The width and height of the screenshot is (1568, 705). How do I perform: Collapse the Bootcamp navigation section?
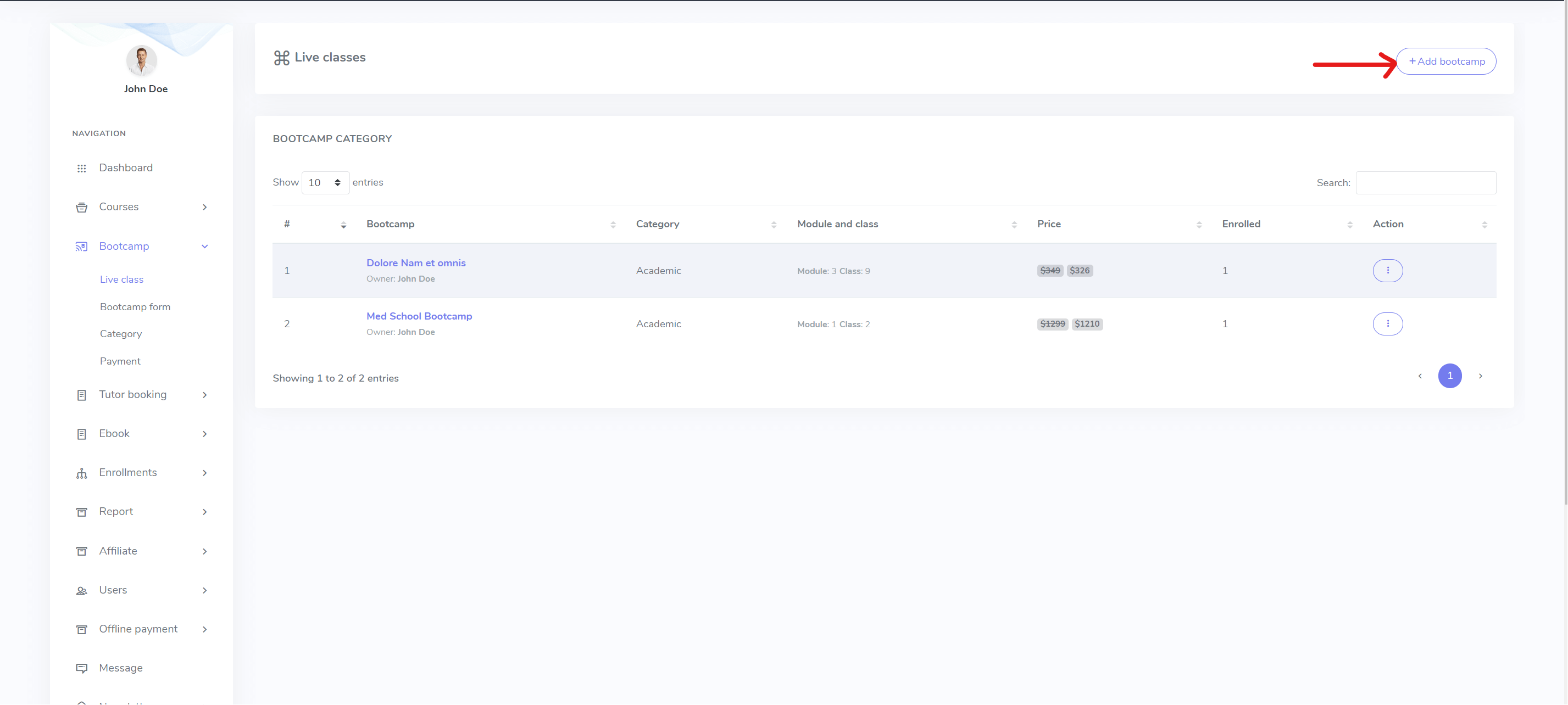point(204,247)
